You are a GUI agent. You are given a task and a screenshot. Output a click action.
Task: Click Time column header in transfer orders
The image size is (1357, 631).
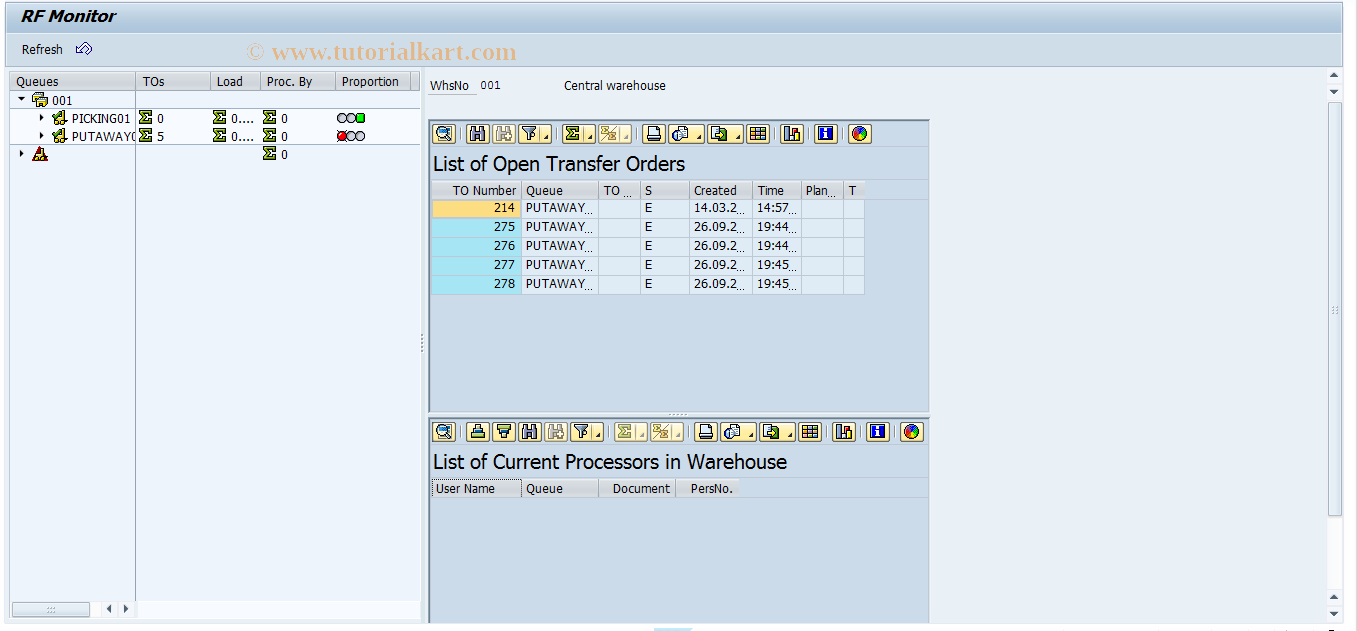pyautogui.click(x=777, y=190)
